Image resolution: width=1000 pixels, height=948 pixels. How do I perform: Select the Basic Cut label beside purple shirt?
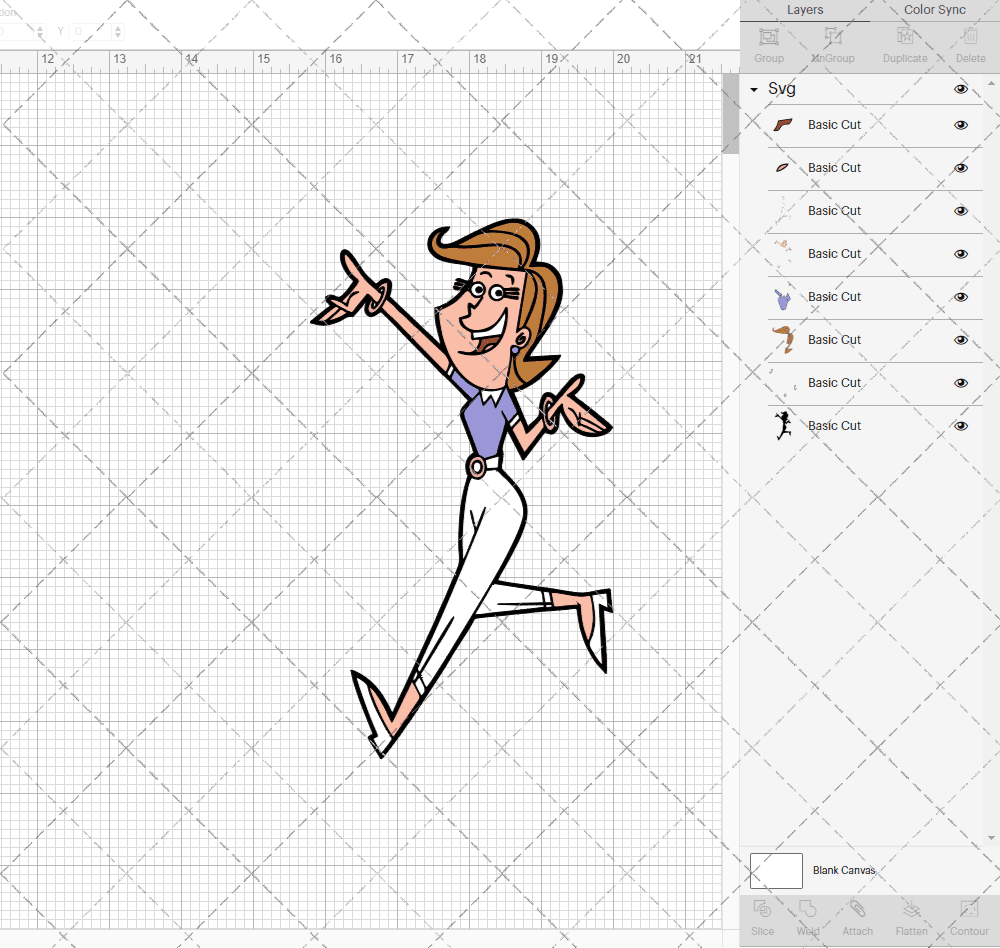point(834,297)
